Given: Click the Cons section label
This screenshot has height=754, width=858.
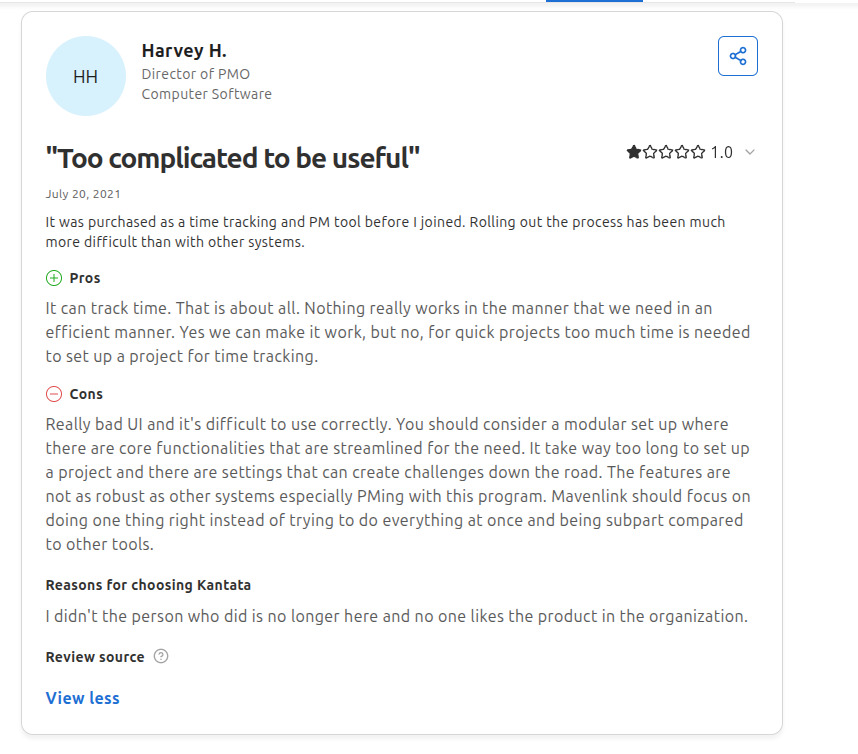Looking at the screenshot, I should tap(86, 394).
